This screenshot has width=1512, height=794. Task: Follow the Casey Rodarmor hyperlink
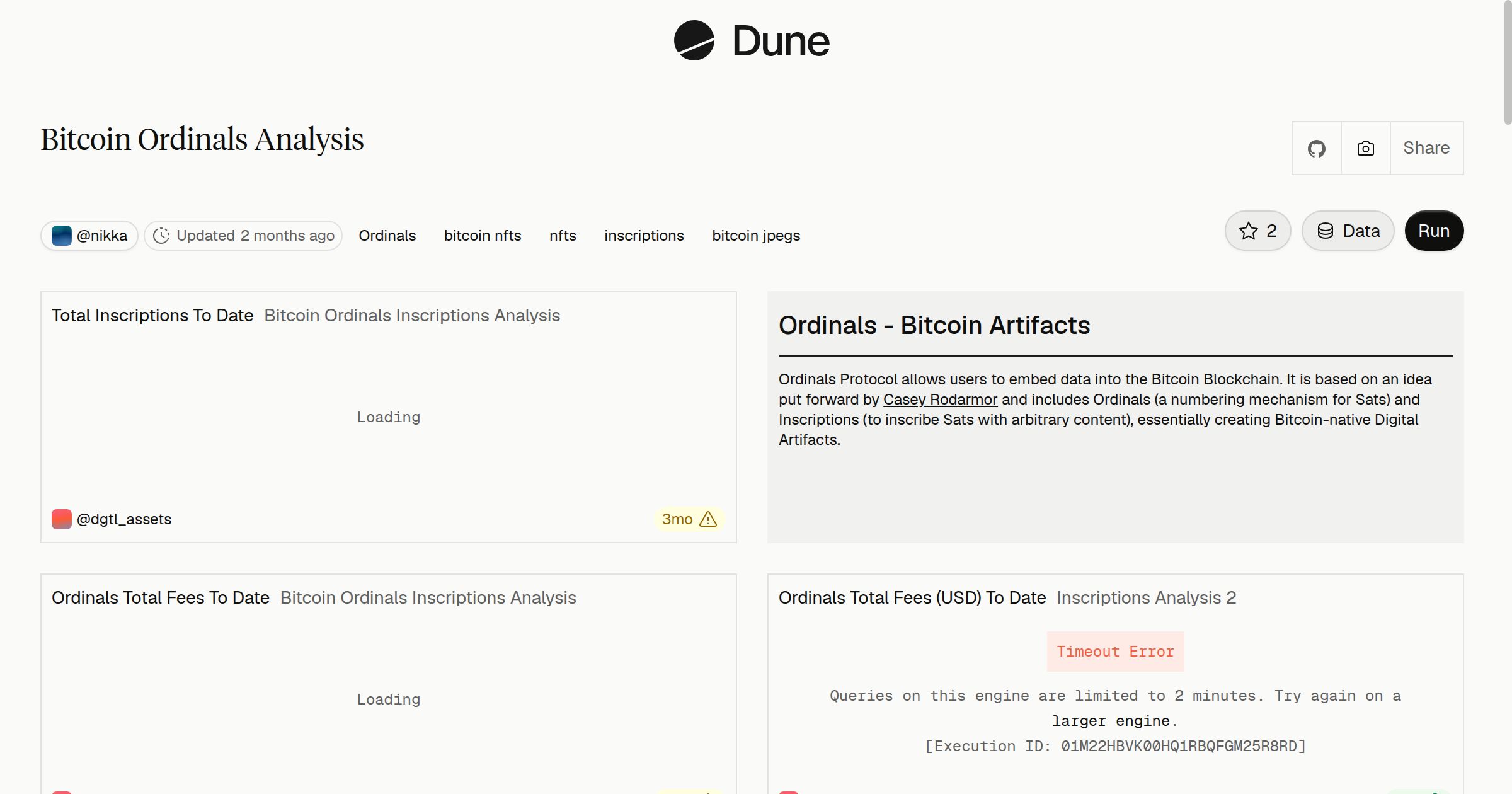[940, 400]
